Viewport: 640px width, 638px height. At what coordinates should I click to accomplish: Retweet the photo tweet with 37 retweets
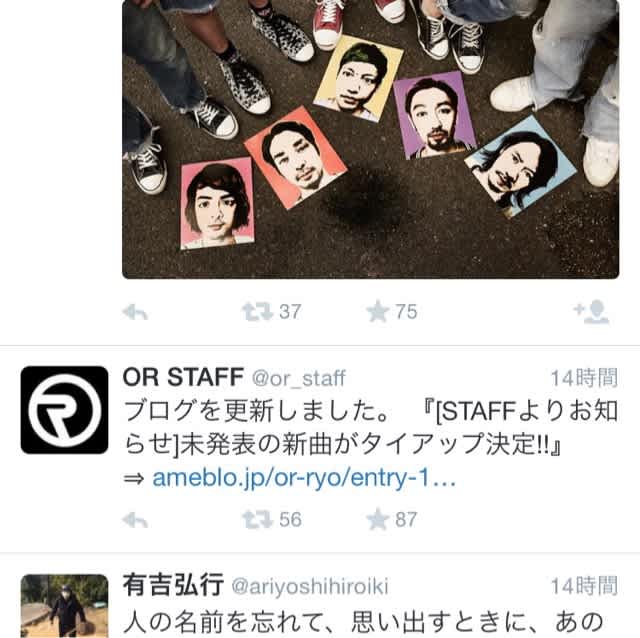point(257,312)
